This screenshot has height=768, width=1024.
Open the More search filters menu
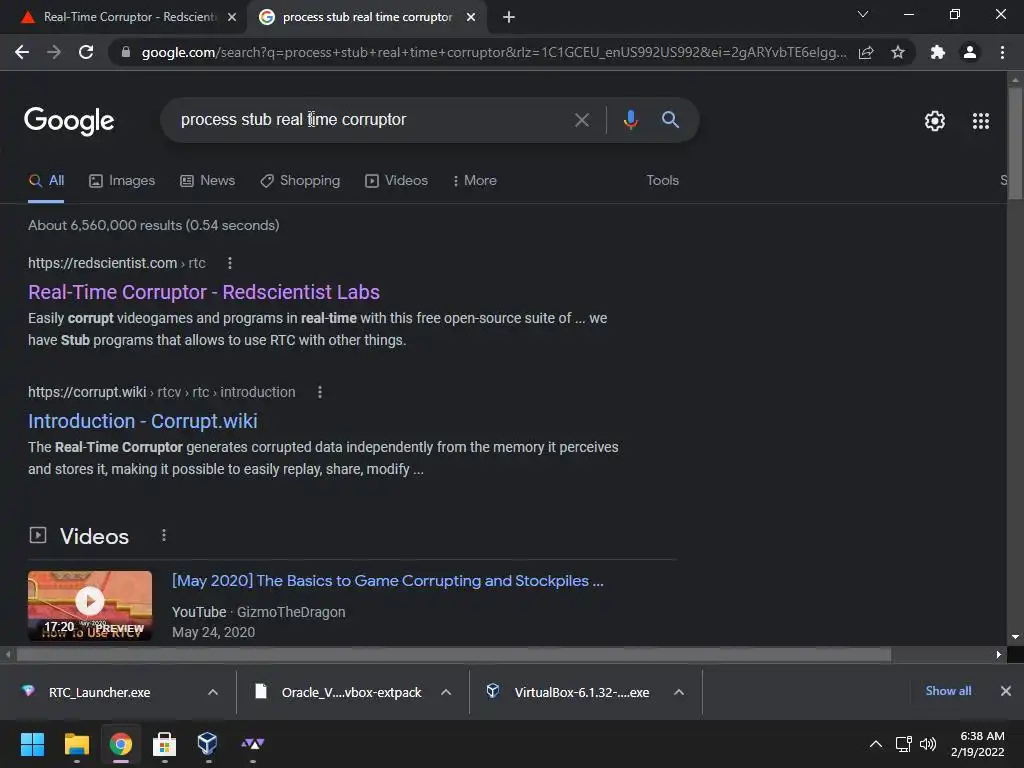tap(475, 181)
